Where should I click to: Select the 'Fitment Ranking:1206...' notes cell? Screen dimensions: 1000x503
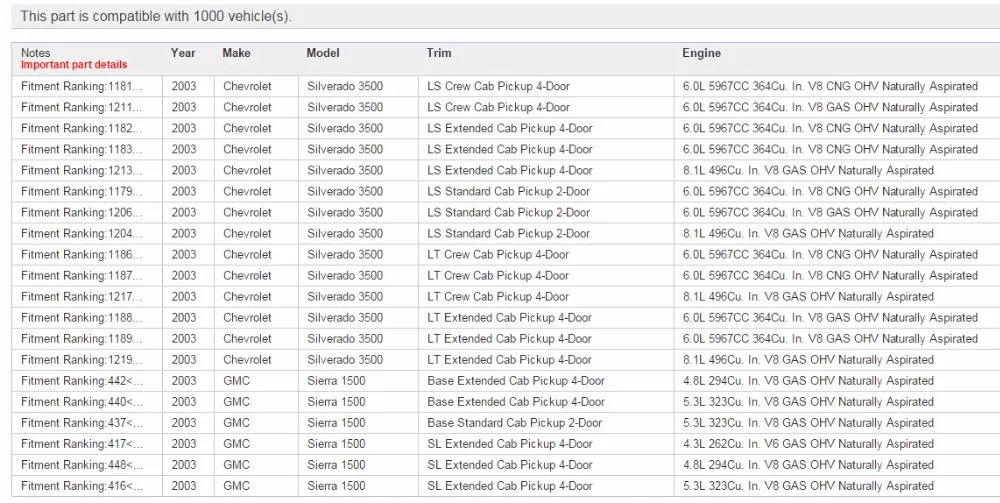pos(87,212)
